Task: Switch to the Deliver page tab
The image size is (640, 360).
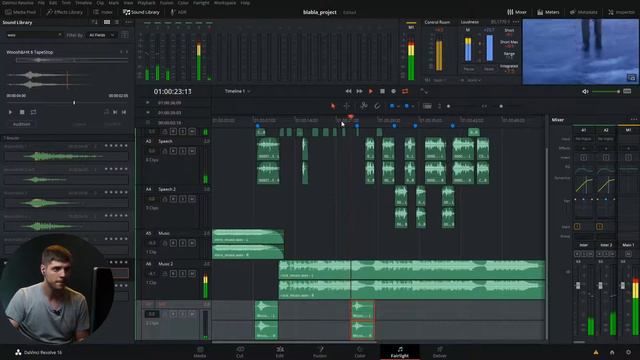Action: tap(440, 352)
